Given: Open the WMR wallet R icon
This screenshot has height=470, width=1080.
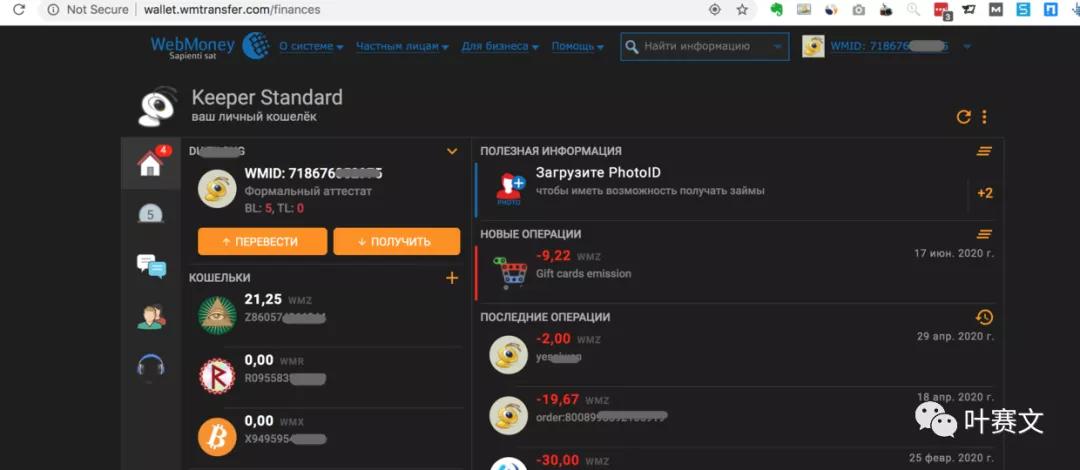Looking at the screenshot, I should (x=218, y=376).
